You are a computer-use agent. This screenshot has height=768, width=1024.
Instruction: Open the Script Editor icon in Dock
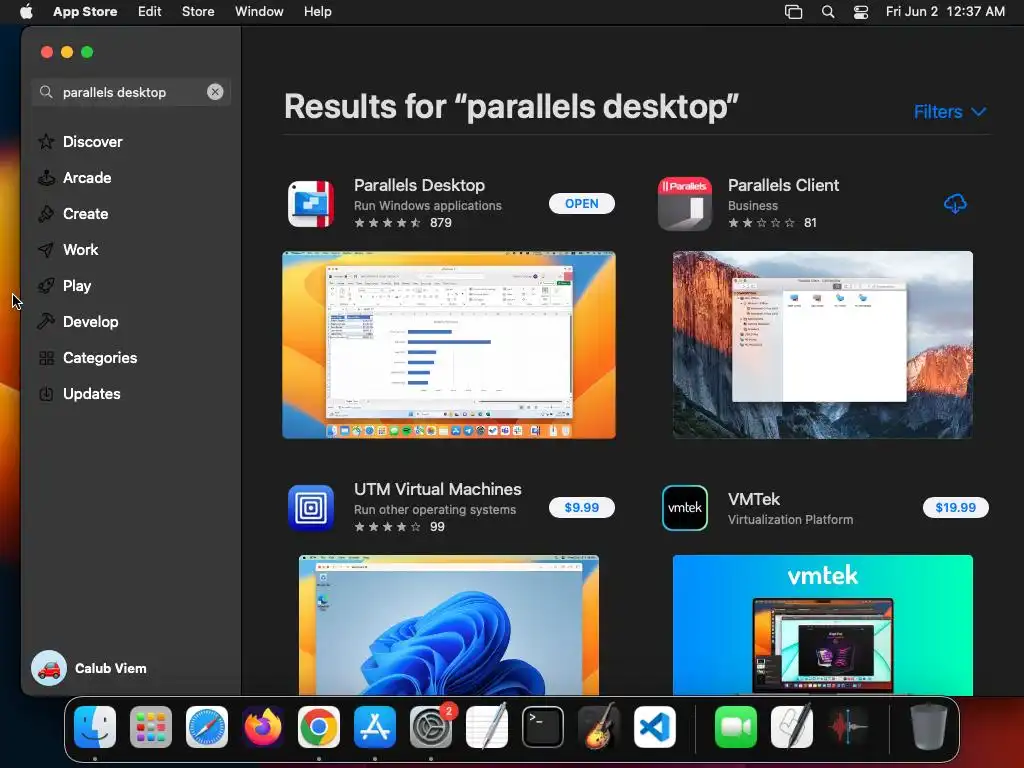point(792,726)
